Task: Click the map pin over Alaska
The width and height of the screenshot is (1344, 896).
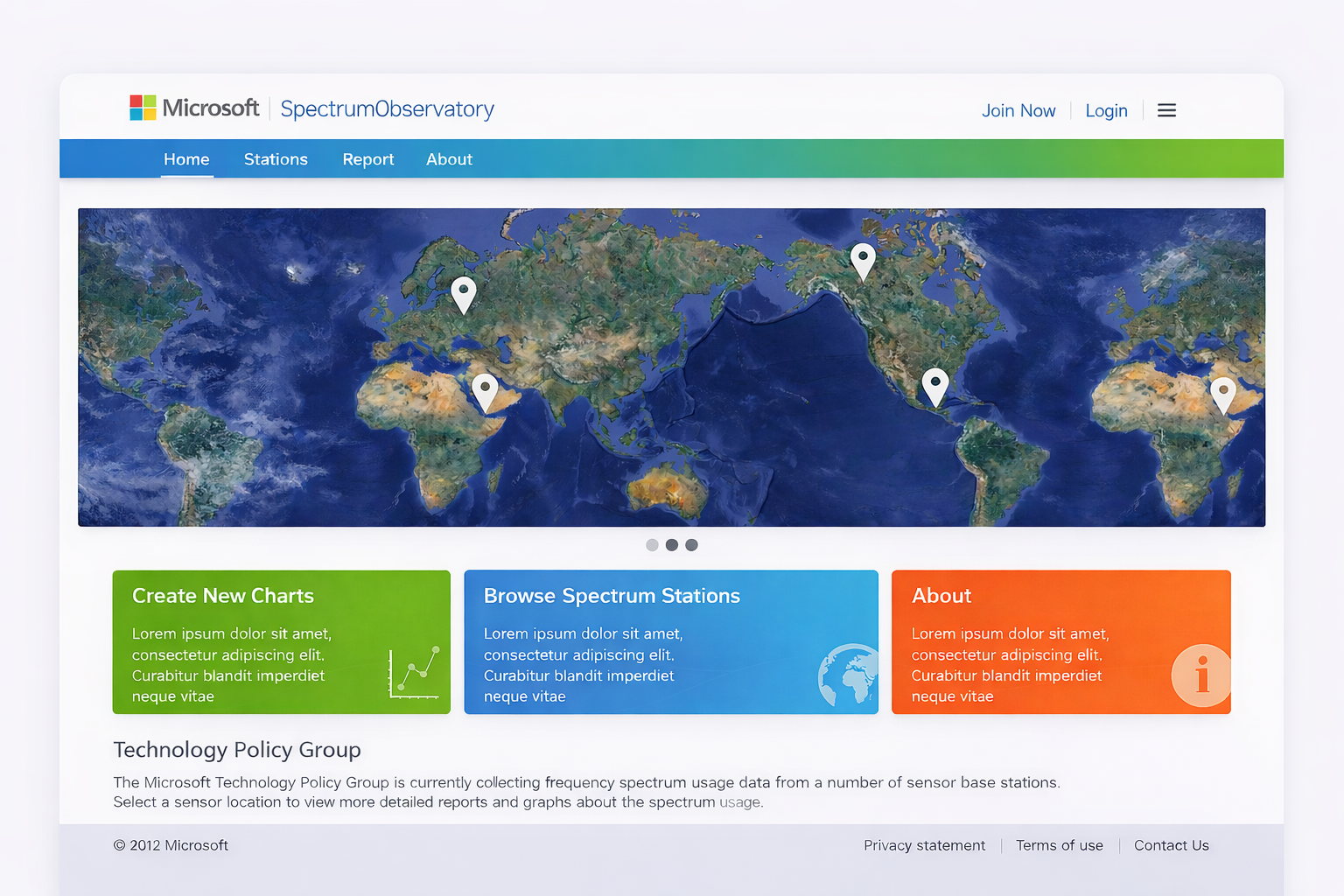Action: click(x=863, y=259)
